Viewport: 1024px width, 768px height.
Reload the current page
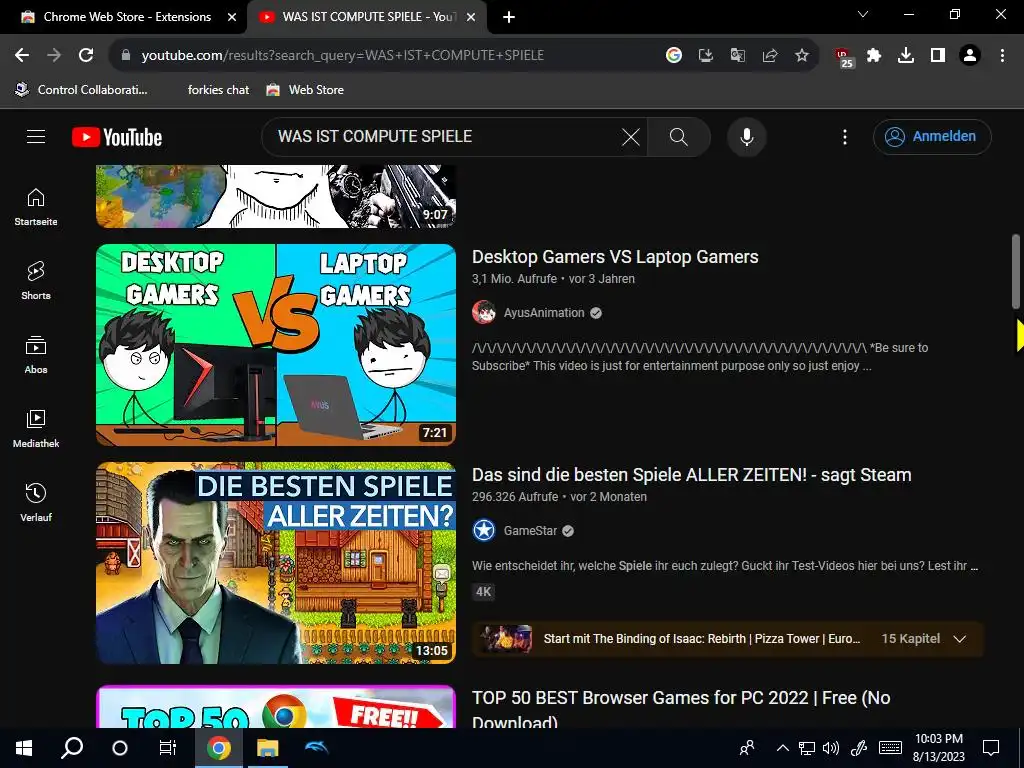coord(86,55)
